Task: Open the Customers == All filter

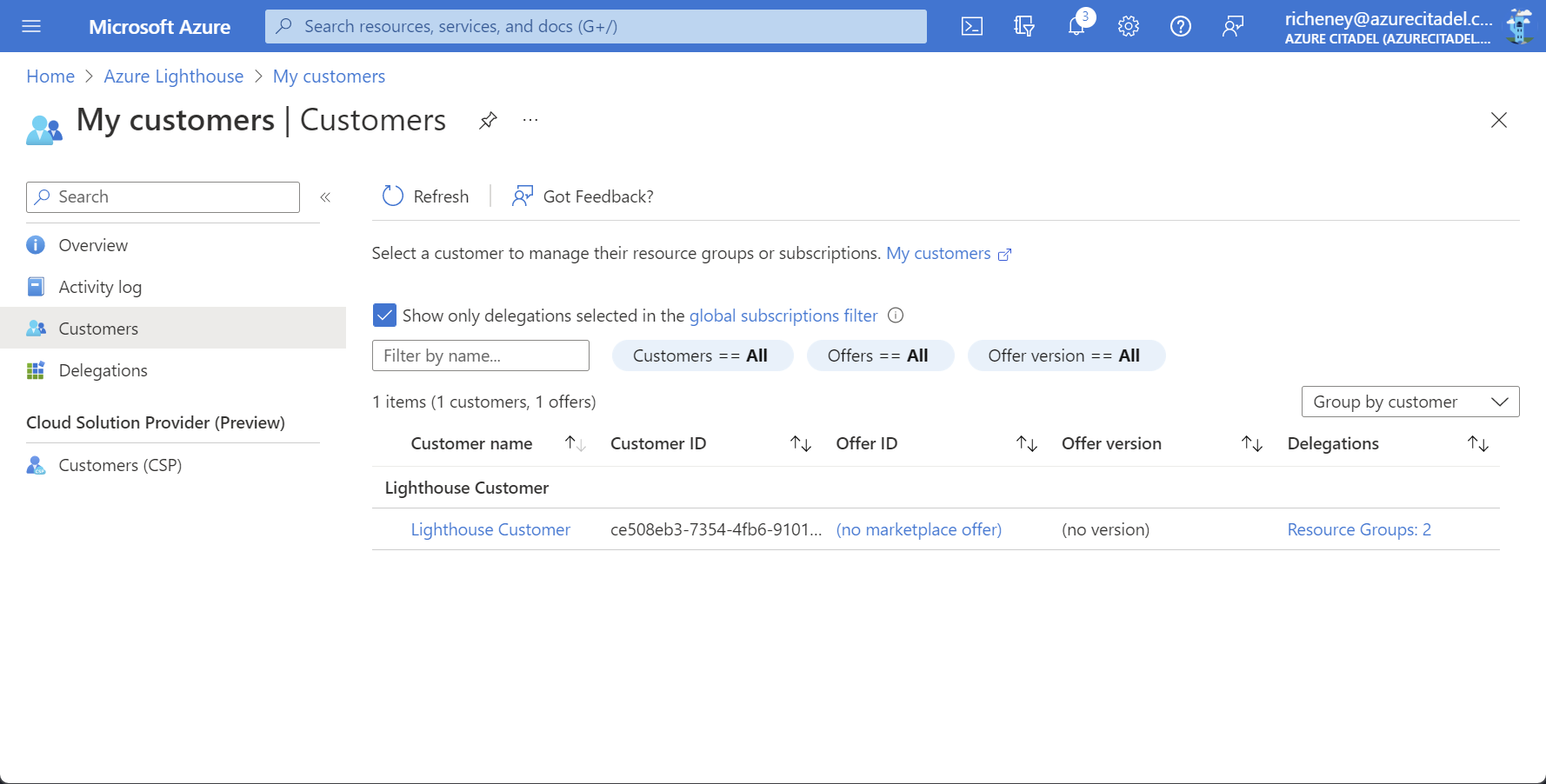Action: (702, 355)
